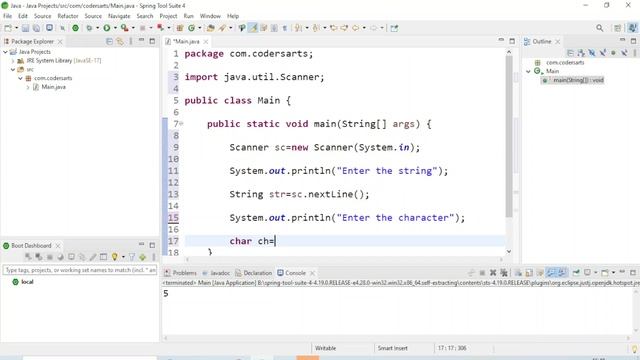Screen dimensions: 640x360
Task: Open Debug button dropdown arrow
Action: pyautogui.click(x=98, y=28)
